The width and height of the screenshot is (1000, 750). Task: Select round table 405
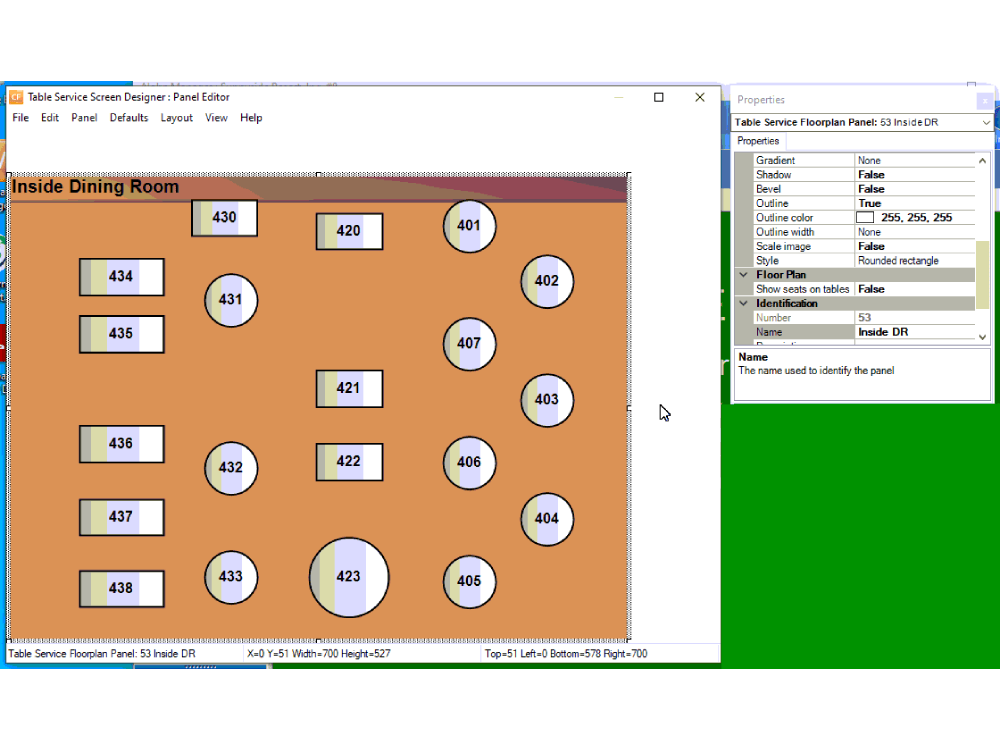[x=469, y=582]
